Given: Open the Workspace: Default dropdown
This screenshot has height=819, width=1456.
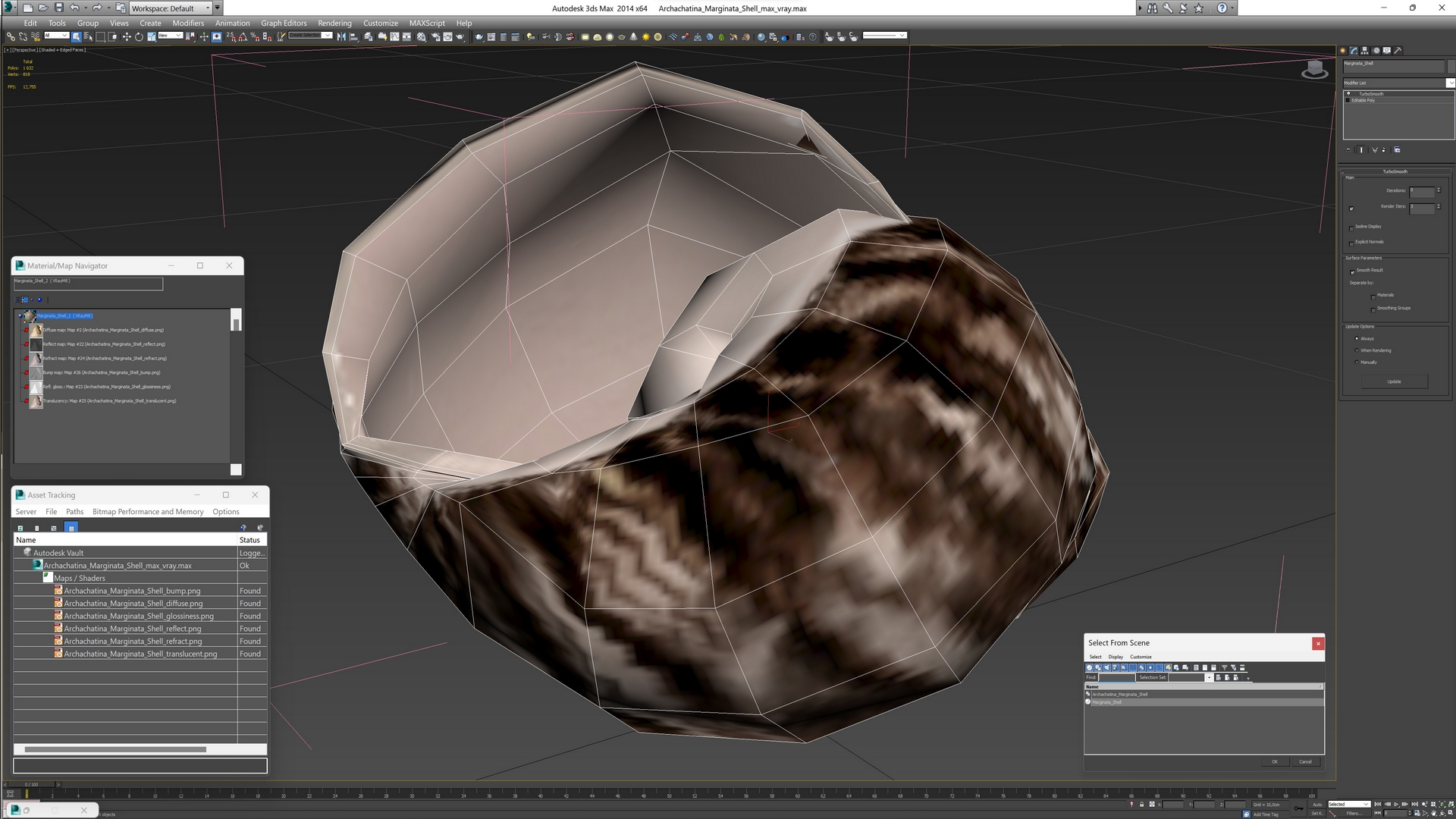Looking at the screenshot, I should pyautogui.click(x=171, y=8).
